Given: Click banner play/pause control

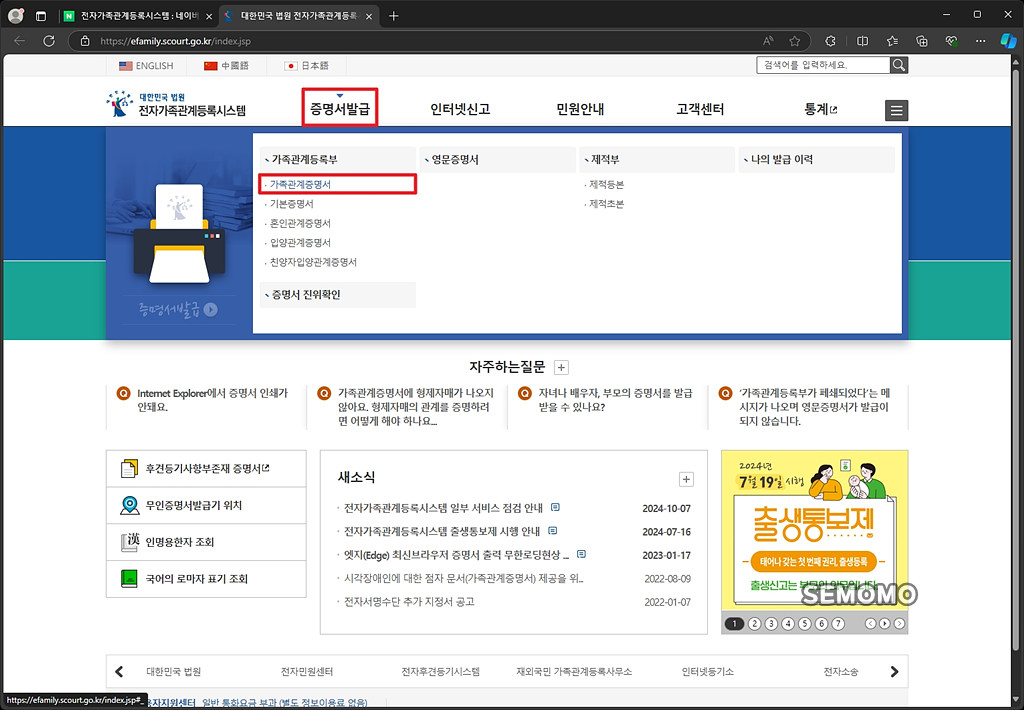Looking at the screenshot, I should coord(885,624).
